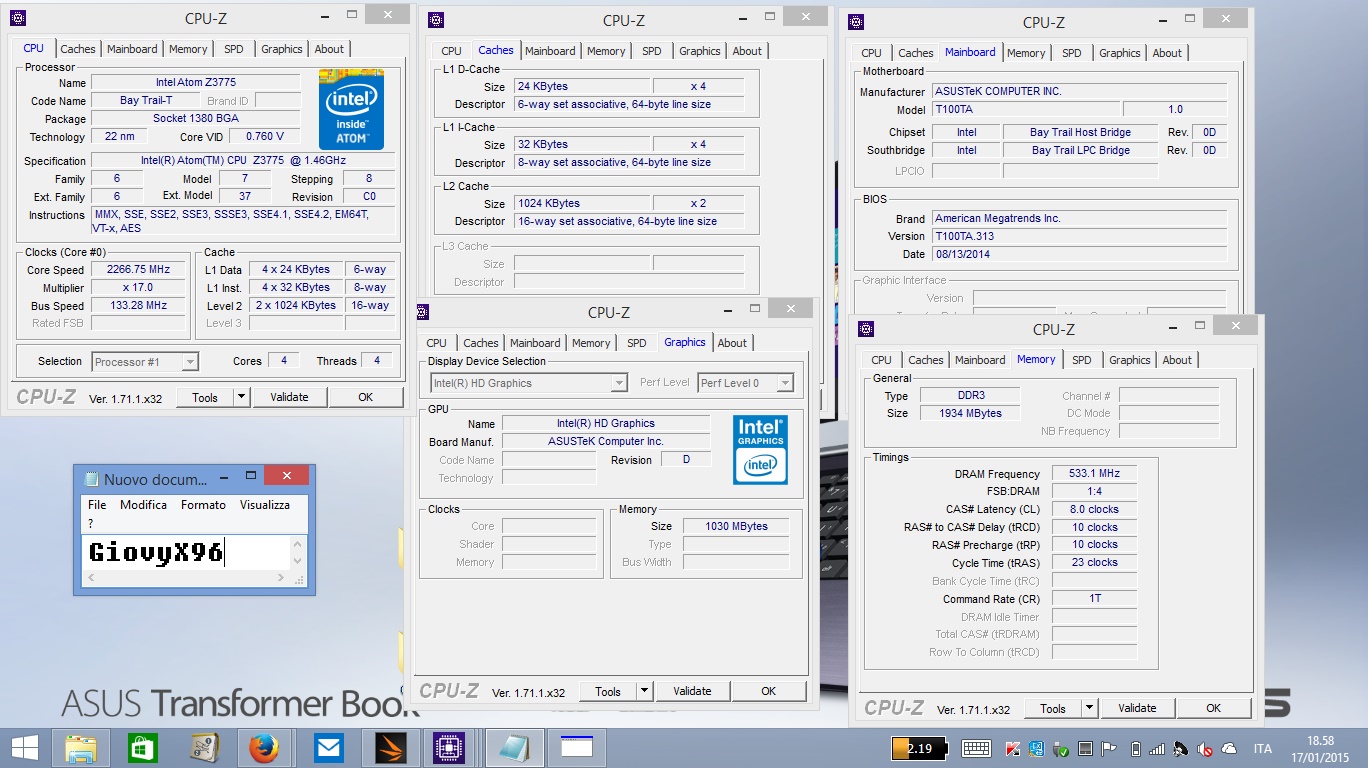Click the Intel Graphics logo in Graphics window
Image resolution: width=1368 pixels, height=768 pixels.
point(760,449)
